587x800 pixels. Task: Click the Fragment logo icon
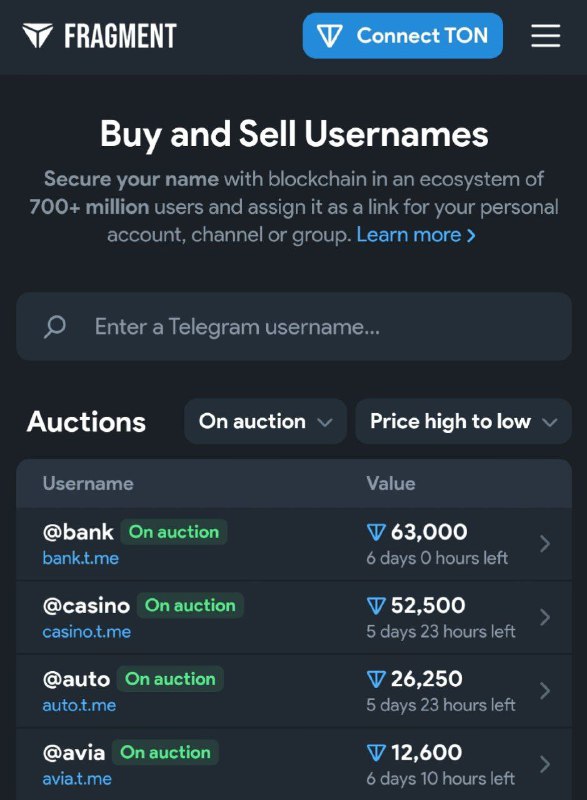coord(37,35)
